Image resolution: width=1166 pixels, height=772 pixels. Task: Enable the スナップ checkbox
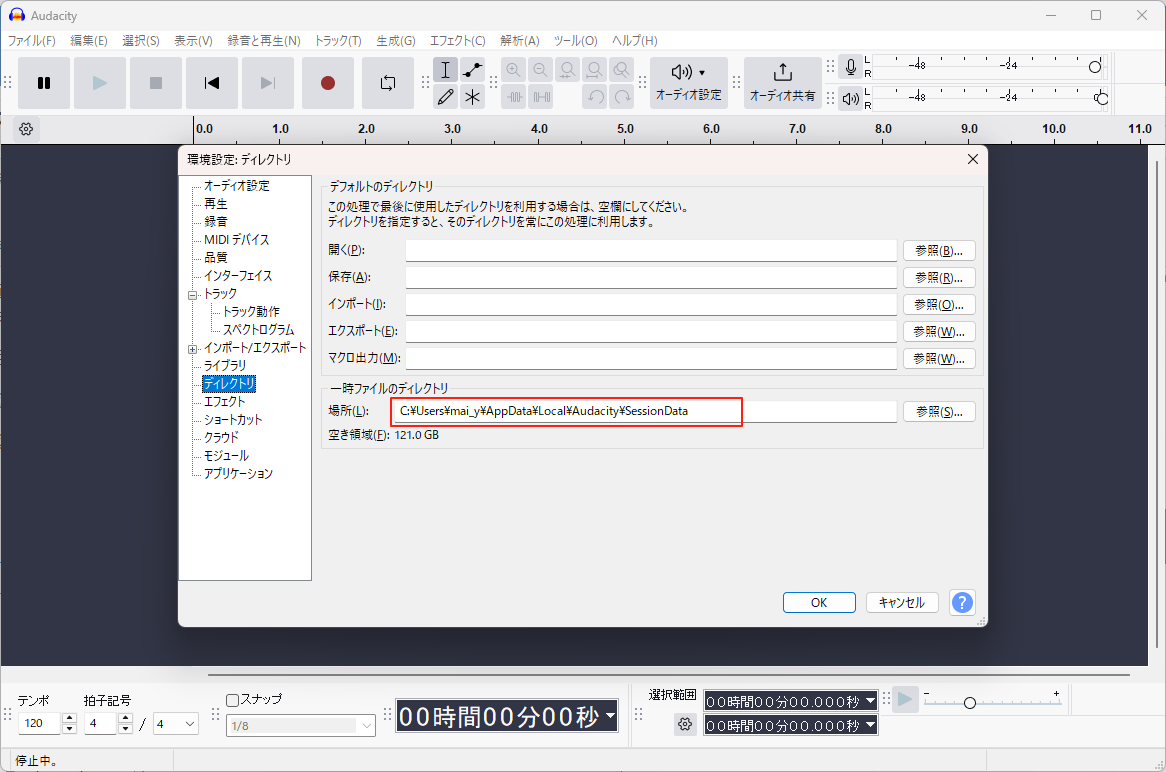232,700
